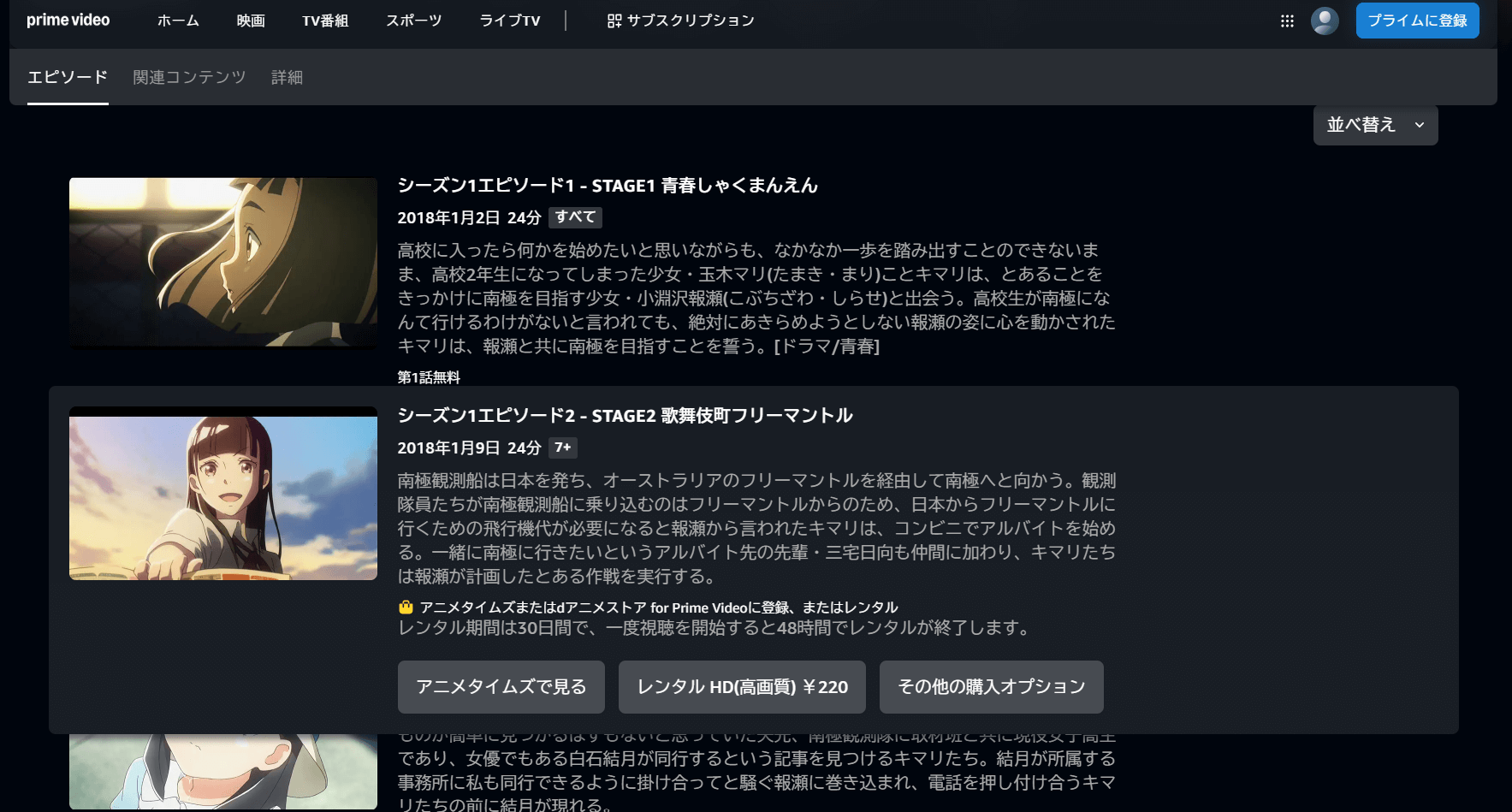
Task: Play the episode 2 thumbnail
Action: click(223, 494)
